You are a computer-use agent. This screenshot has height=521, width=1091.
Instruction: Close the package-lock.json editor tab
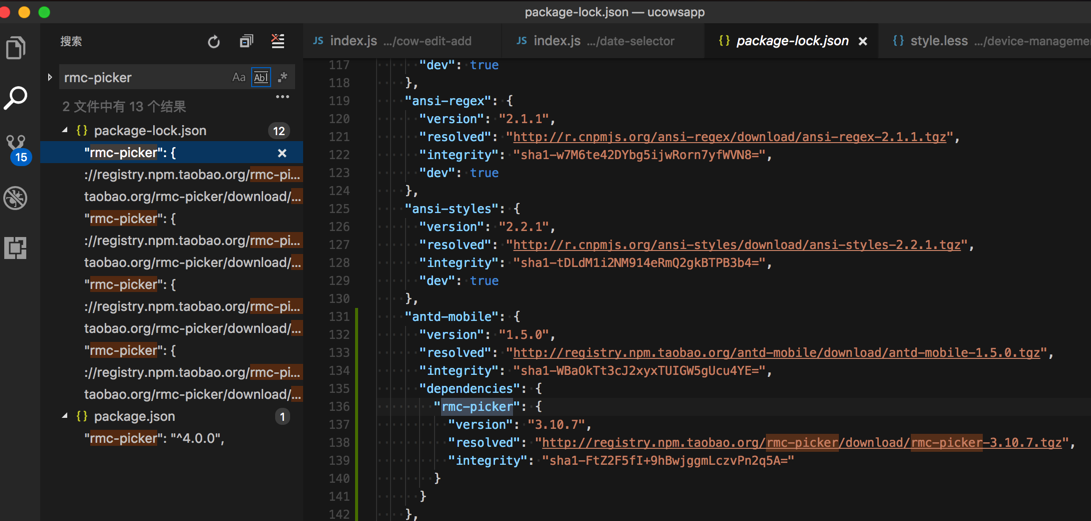point(863,41)
